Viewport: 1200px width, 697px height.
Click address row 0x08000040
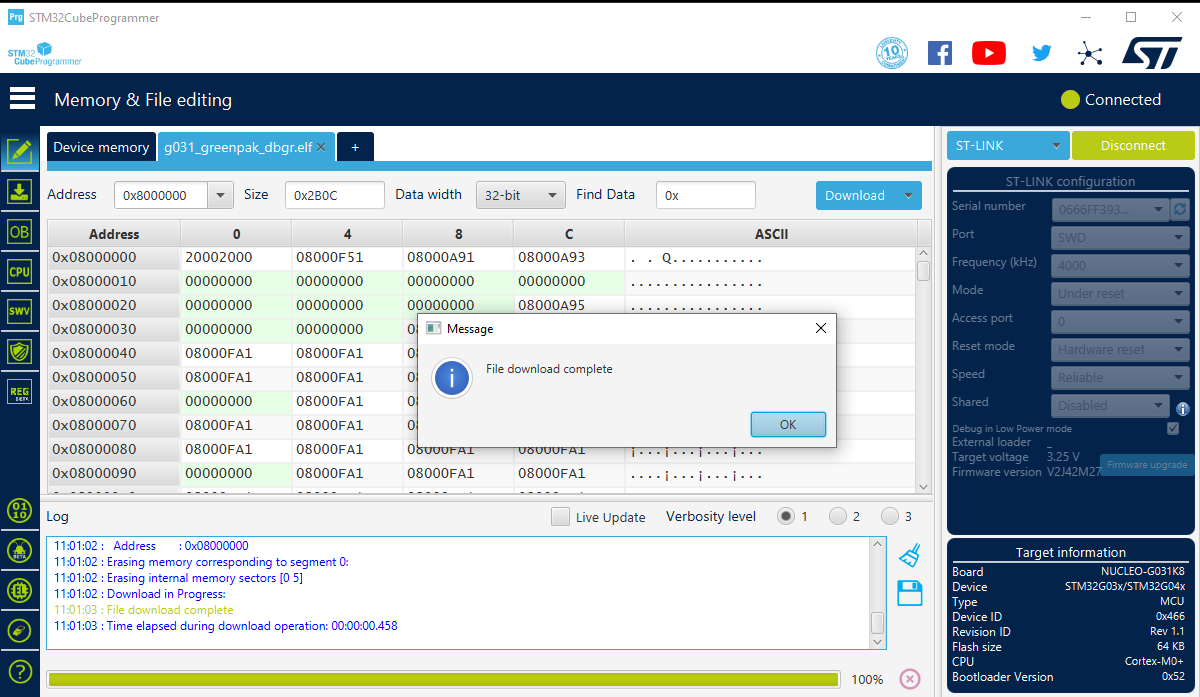[x=114, y=354]
